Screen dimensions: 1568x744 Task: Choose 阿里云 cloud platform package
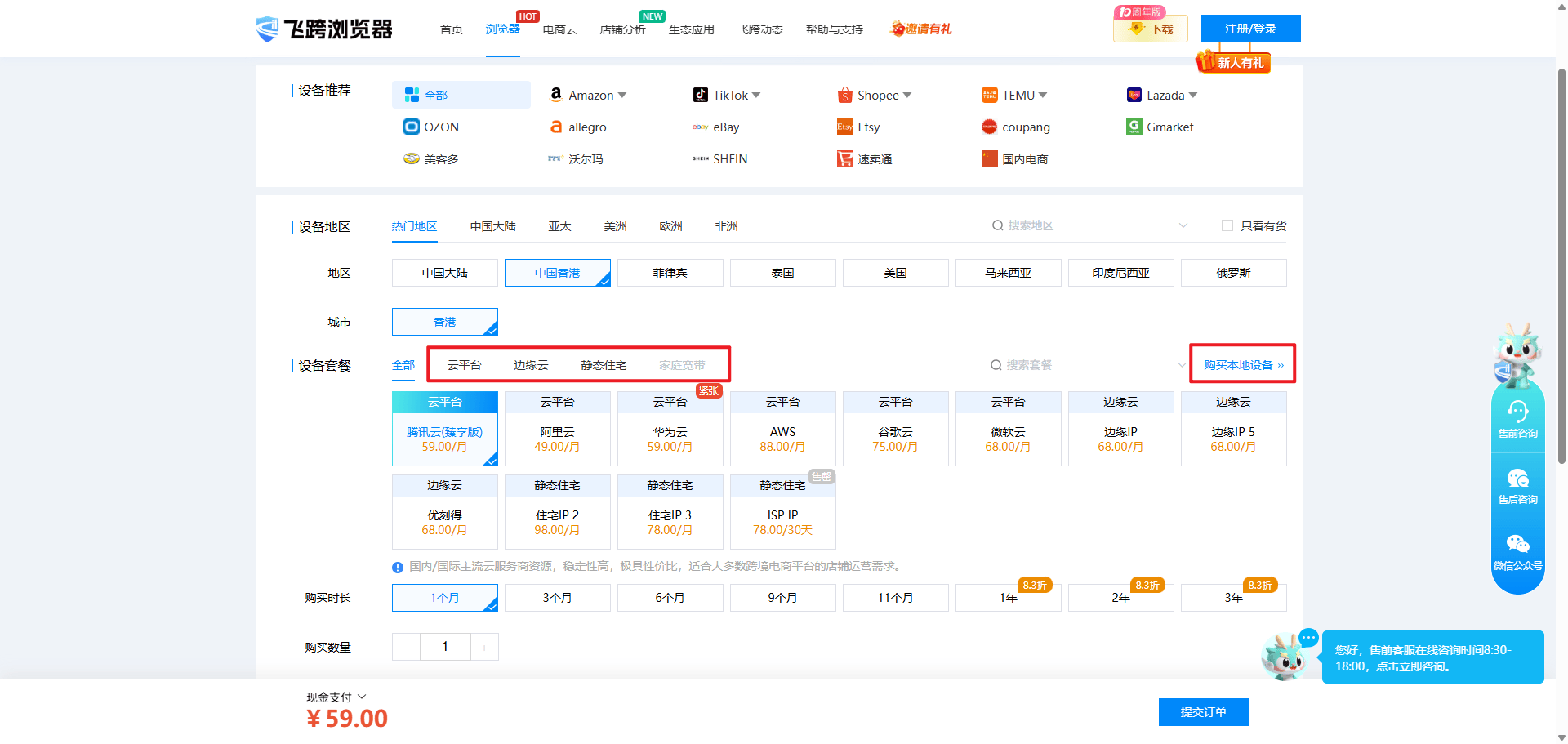557,430
